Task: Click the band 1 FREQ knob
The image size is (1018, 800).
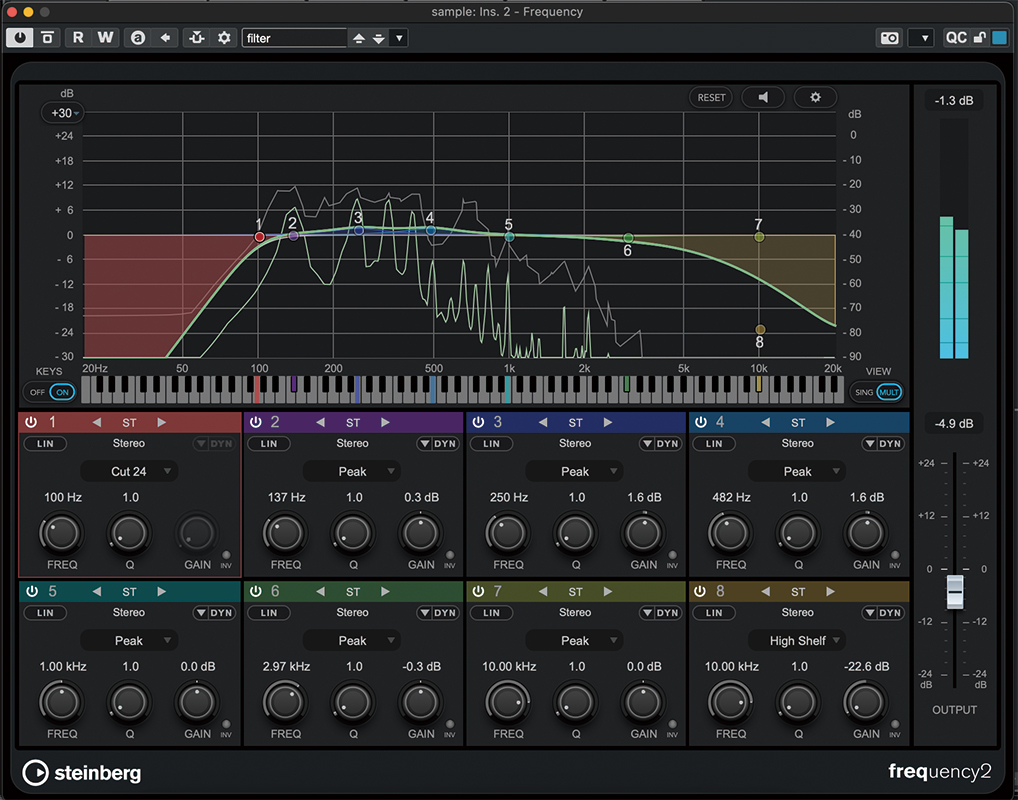Action: coord(62,533)
